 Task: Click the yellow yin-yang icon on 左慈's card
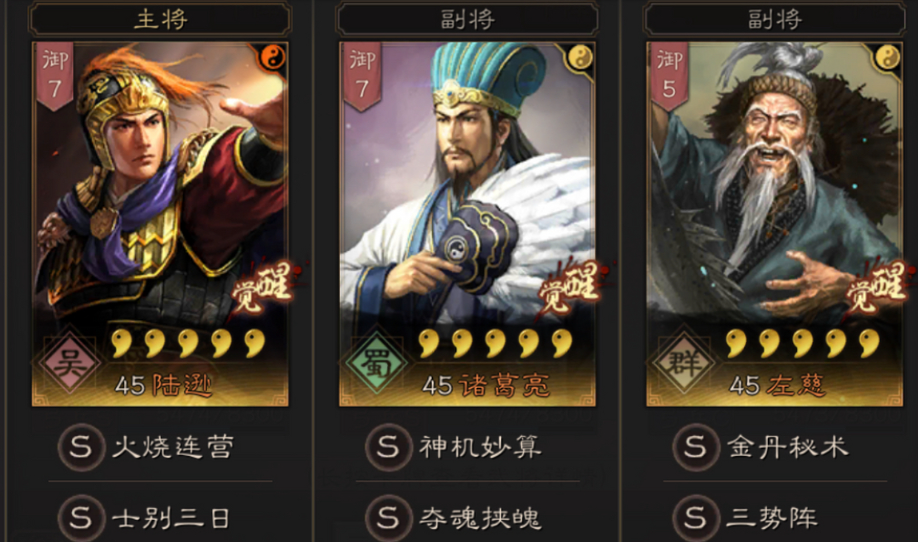point(888,58)
